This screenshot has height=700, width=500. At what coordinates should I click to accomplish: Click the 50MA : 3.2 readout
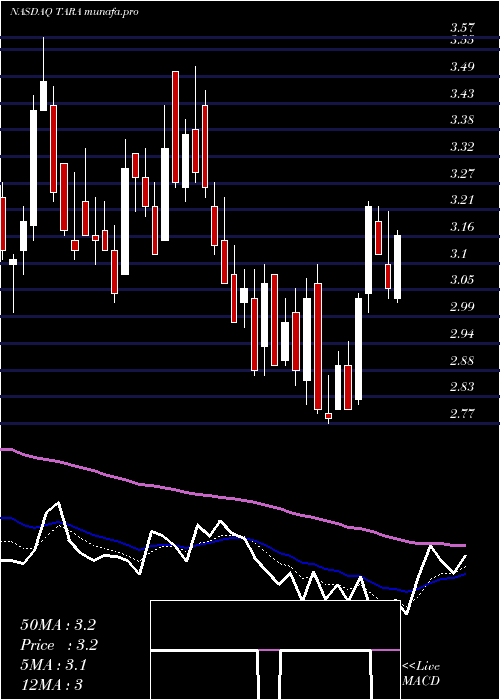click(58, 625)
